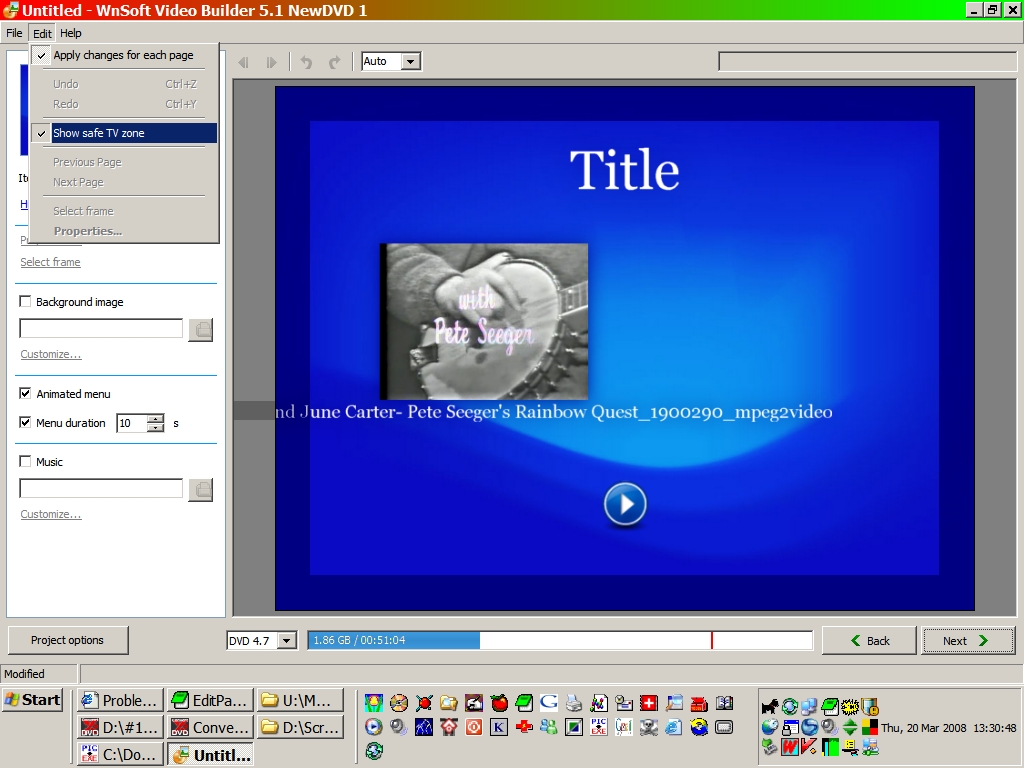
Task: Click Customize... link under Background image
Action: click(x=50, y=354)
